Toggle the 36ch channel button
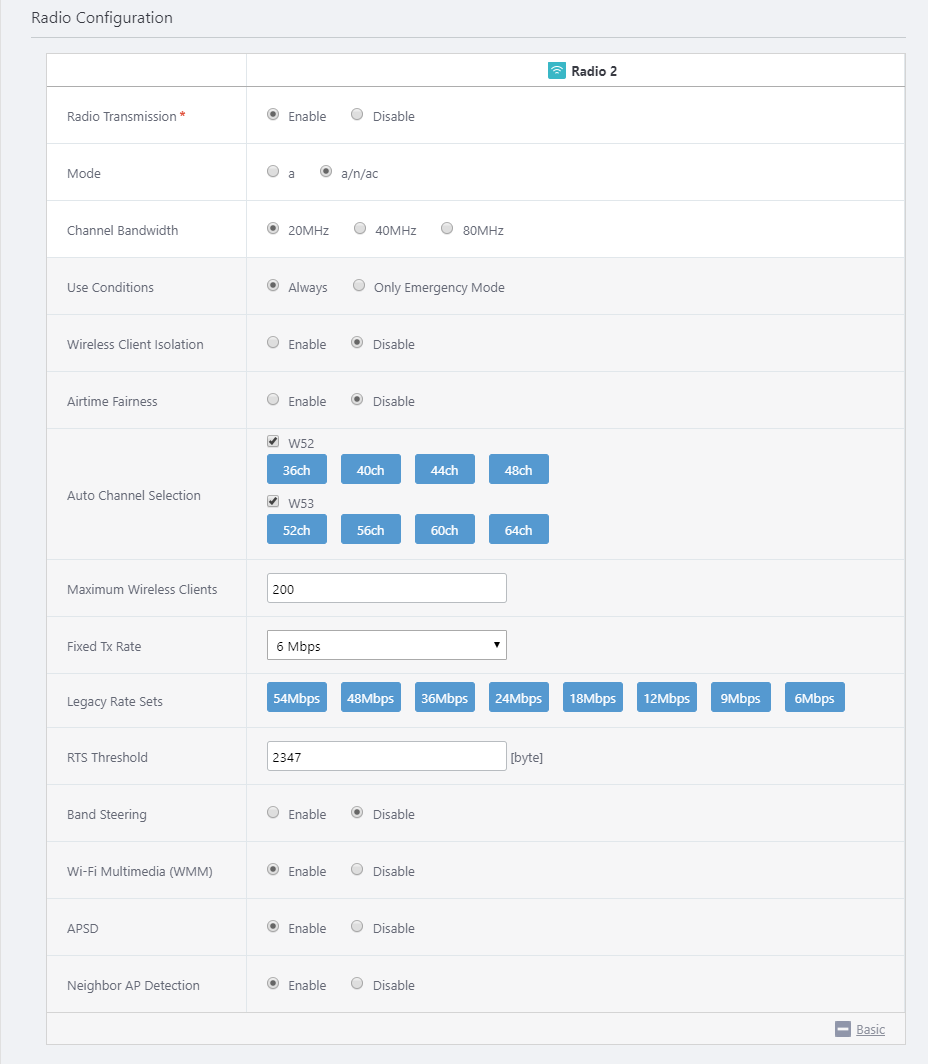 click(296, 470)
